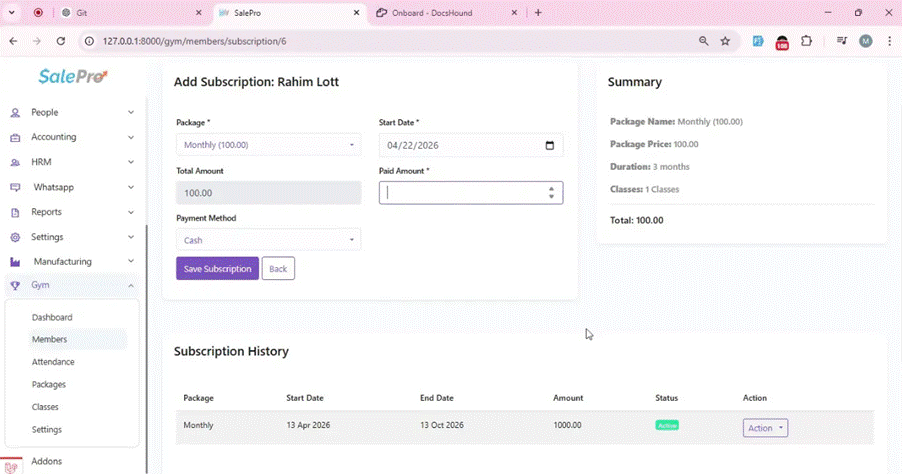Open Packages under the Gym menu

(49, 385)
